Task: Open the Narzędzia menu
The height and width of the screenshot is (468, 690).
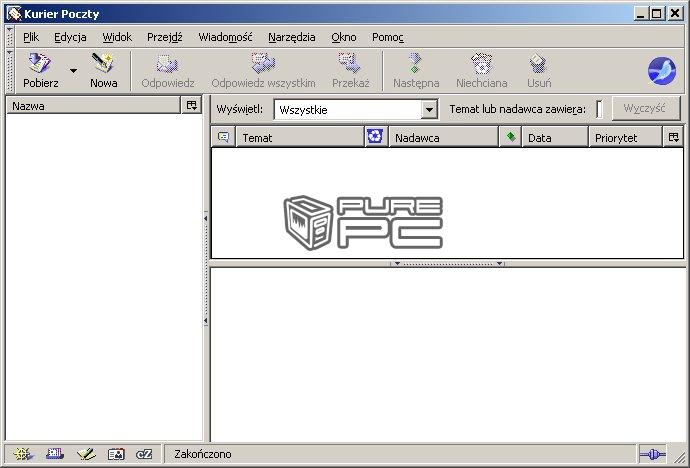Action: click(x=292, y=37)
